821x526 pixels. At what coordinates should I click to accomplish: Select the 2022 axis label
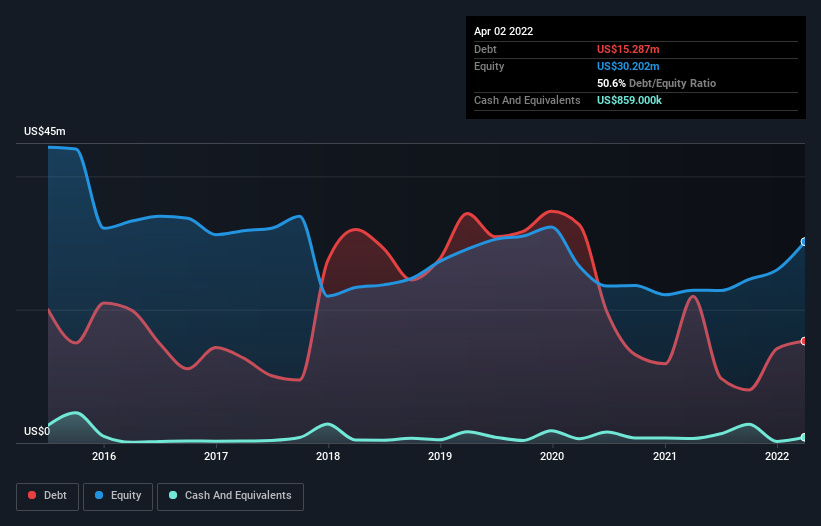click(777, 456)
